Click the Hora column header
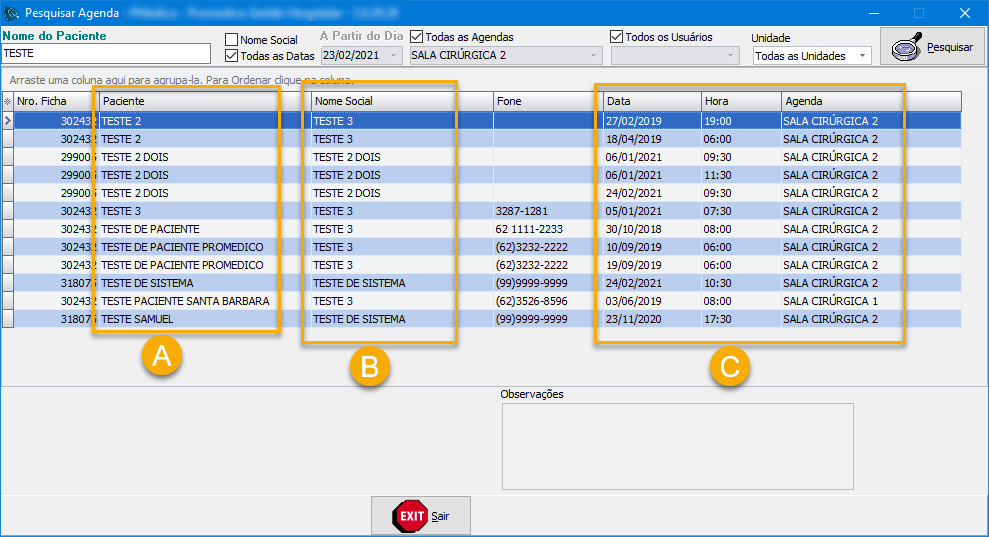Viewport: 989px width, 537px height. point(740,101)
